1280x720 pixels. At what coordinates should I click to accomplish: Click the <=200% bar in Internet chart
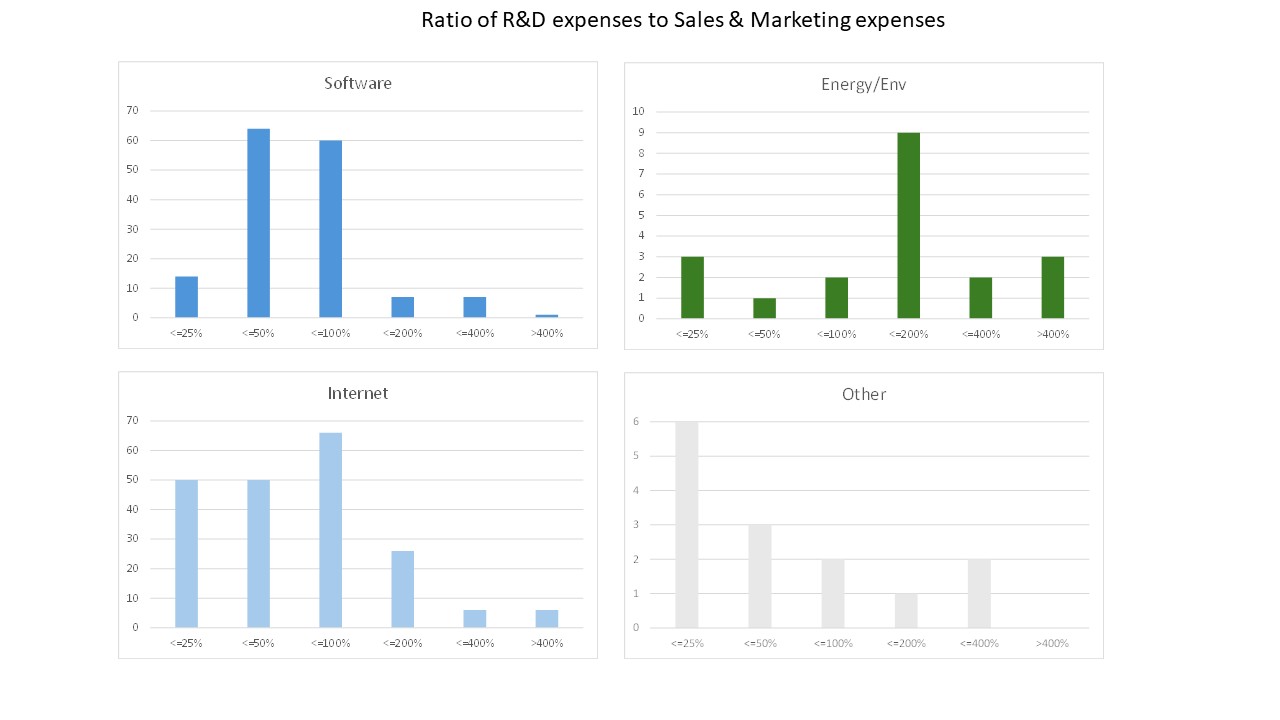402,589
